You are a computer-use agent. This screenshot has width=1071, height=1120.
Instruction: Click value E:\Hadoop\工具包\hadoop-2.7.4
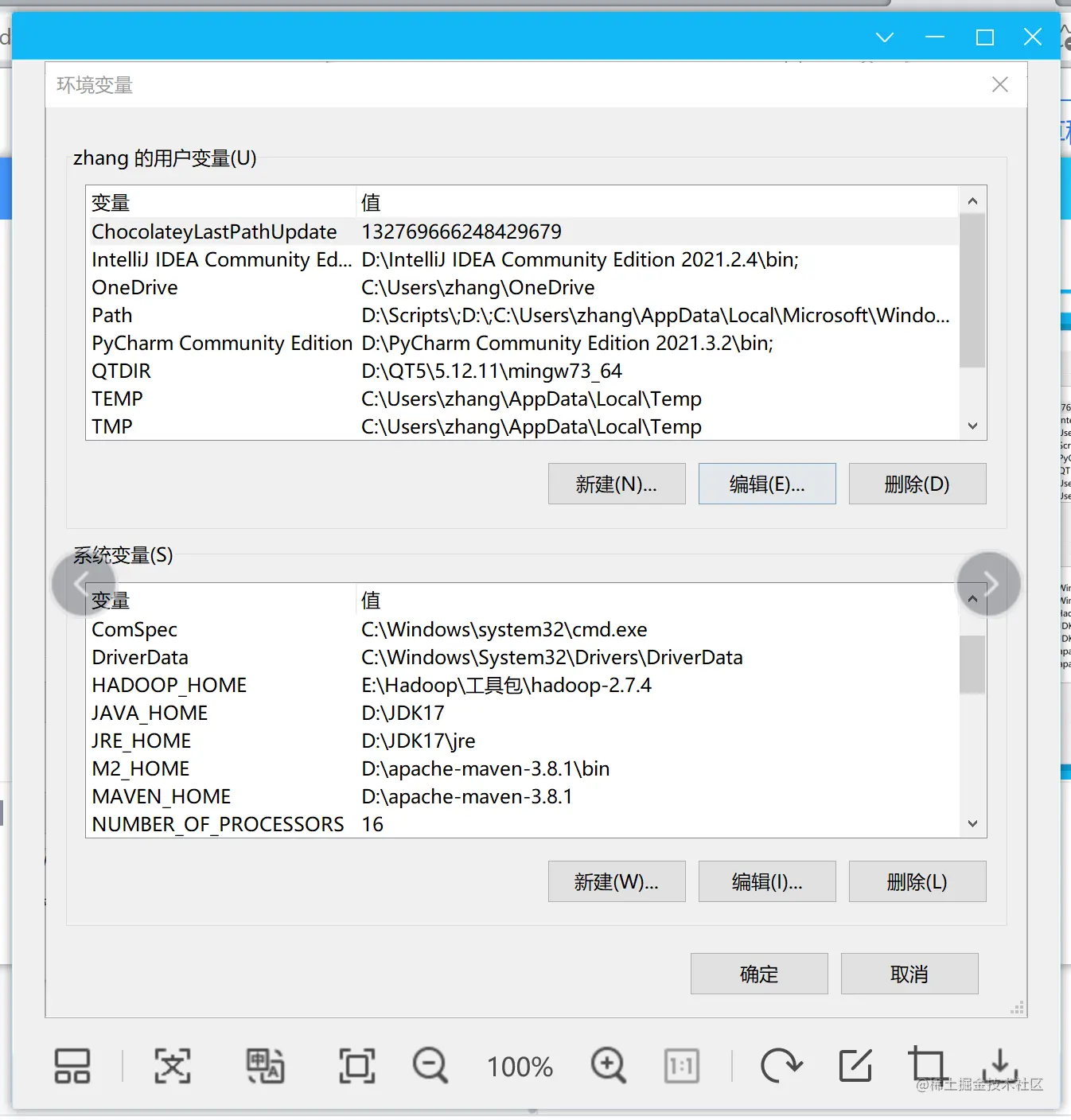coord(506,685)
